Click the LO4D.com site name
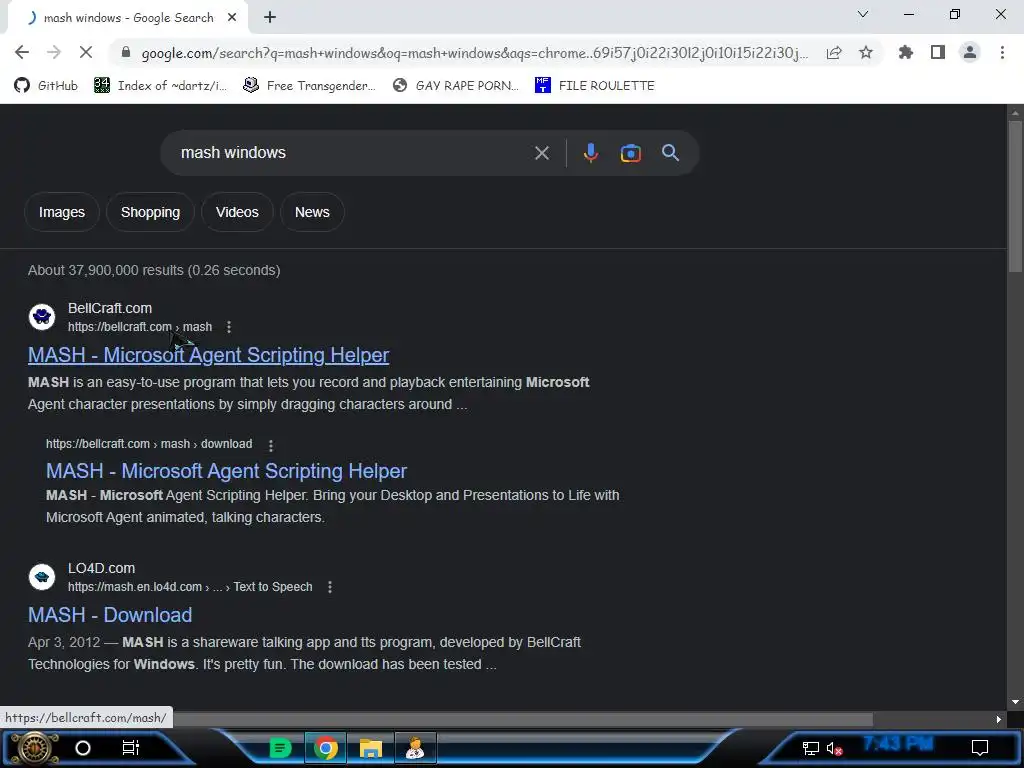This screenshot has width=1024, height=768. (101, 568)
